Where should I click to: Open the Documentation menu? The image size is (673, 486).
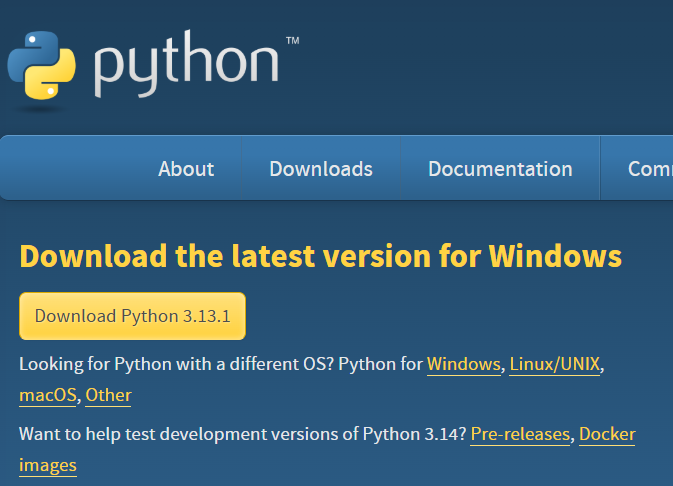500,169
